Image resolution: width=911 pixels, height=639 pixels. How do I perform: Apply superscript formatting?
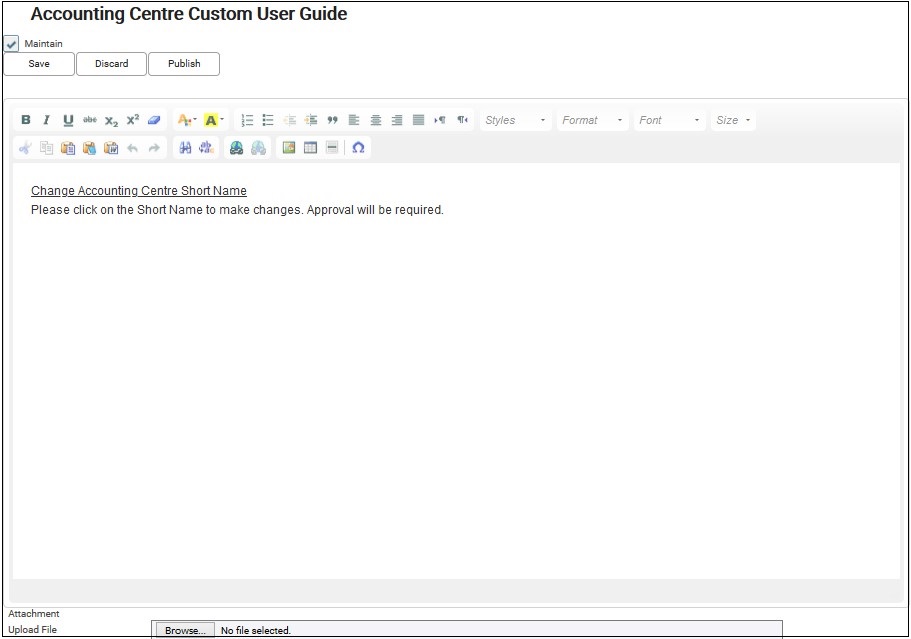click(x=132, y=120)
